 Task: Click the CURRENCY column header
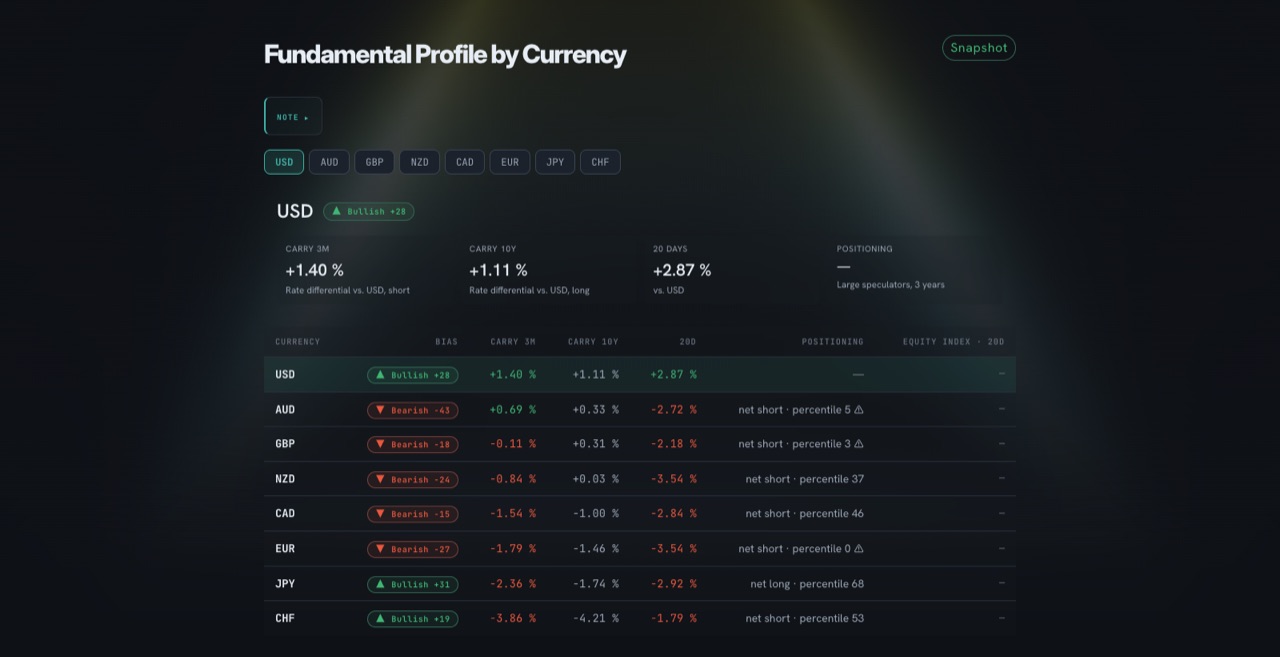(298, 342)
